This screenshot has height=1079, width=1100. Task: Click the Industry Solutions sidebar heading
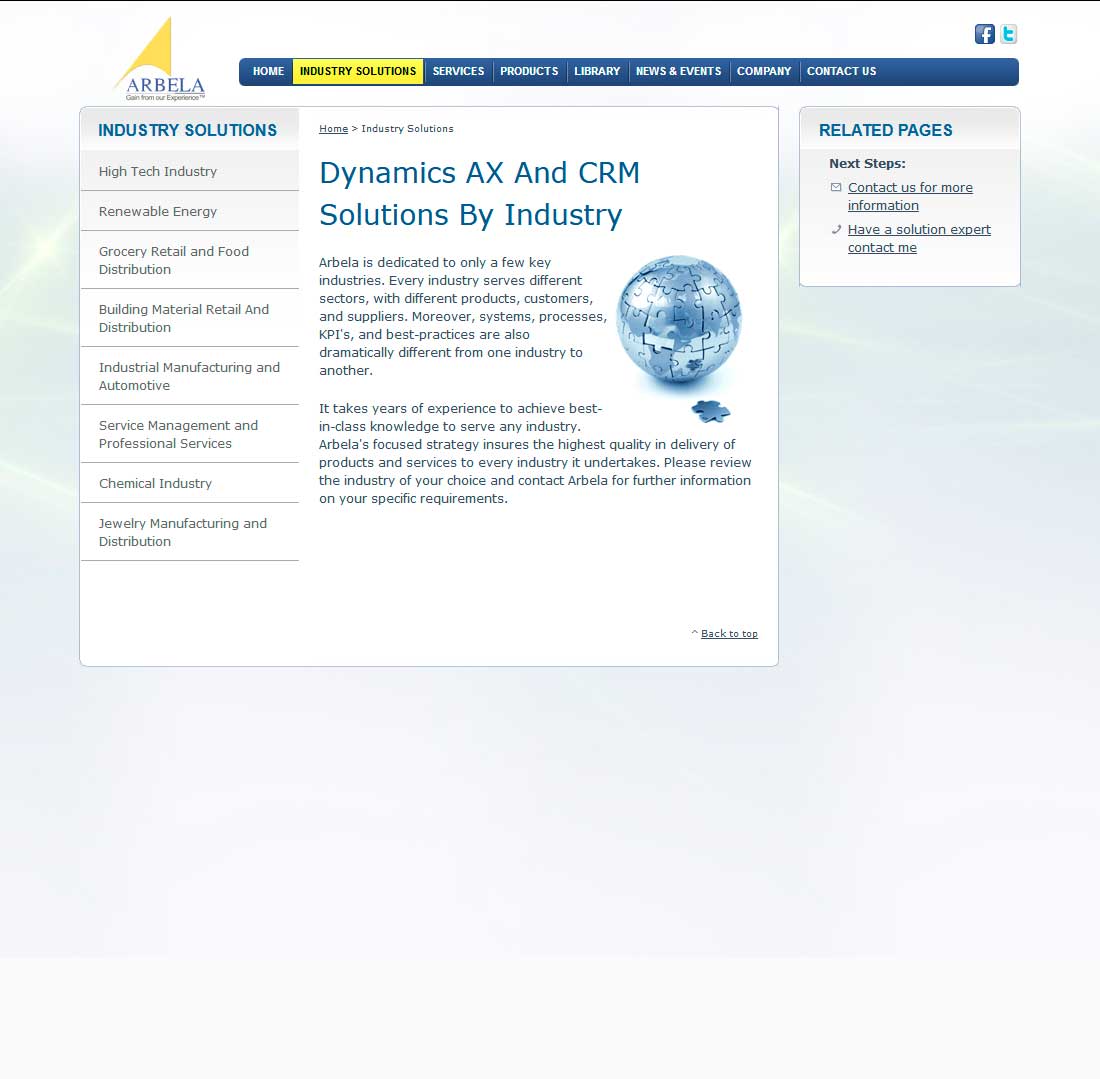tap(187, 130)
